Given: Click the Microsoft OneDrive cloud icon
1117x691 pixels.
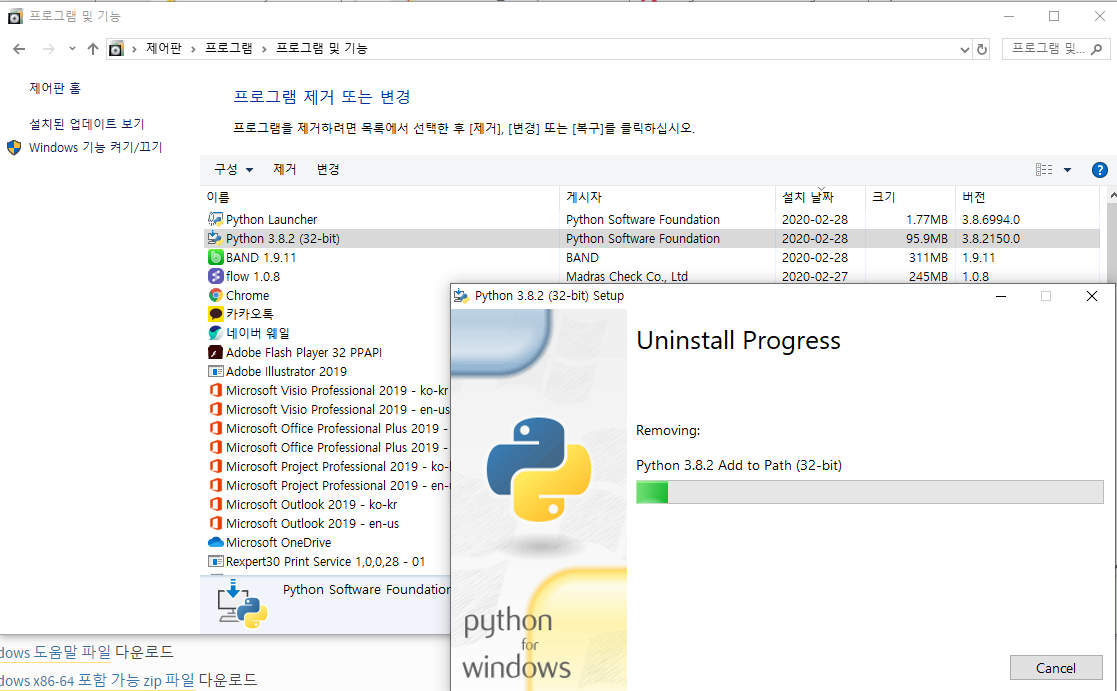Looking at the screenshot, I should pyautogui.click(x=215, y=542).
